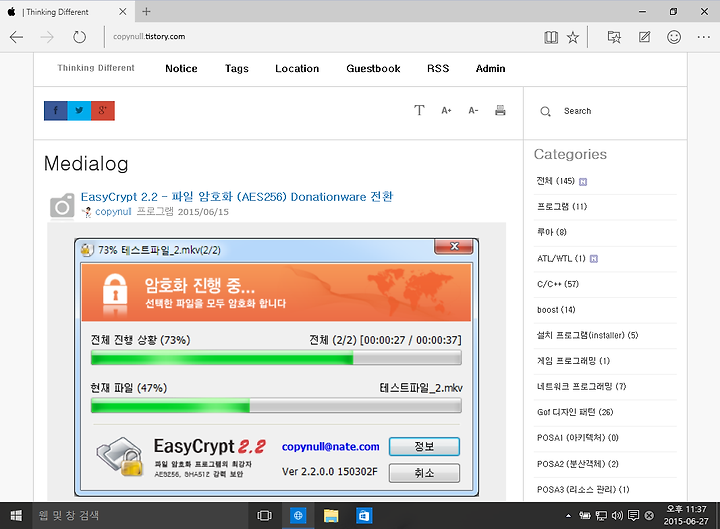Open the RSS menu item
Viewport: 720px width, 529px height.
[x=438, y=68]
